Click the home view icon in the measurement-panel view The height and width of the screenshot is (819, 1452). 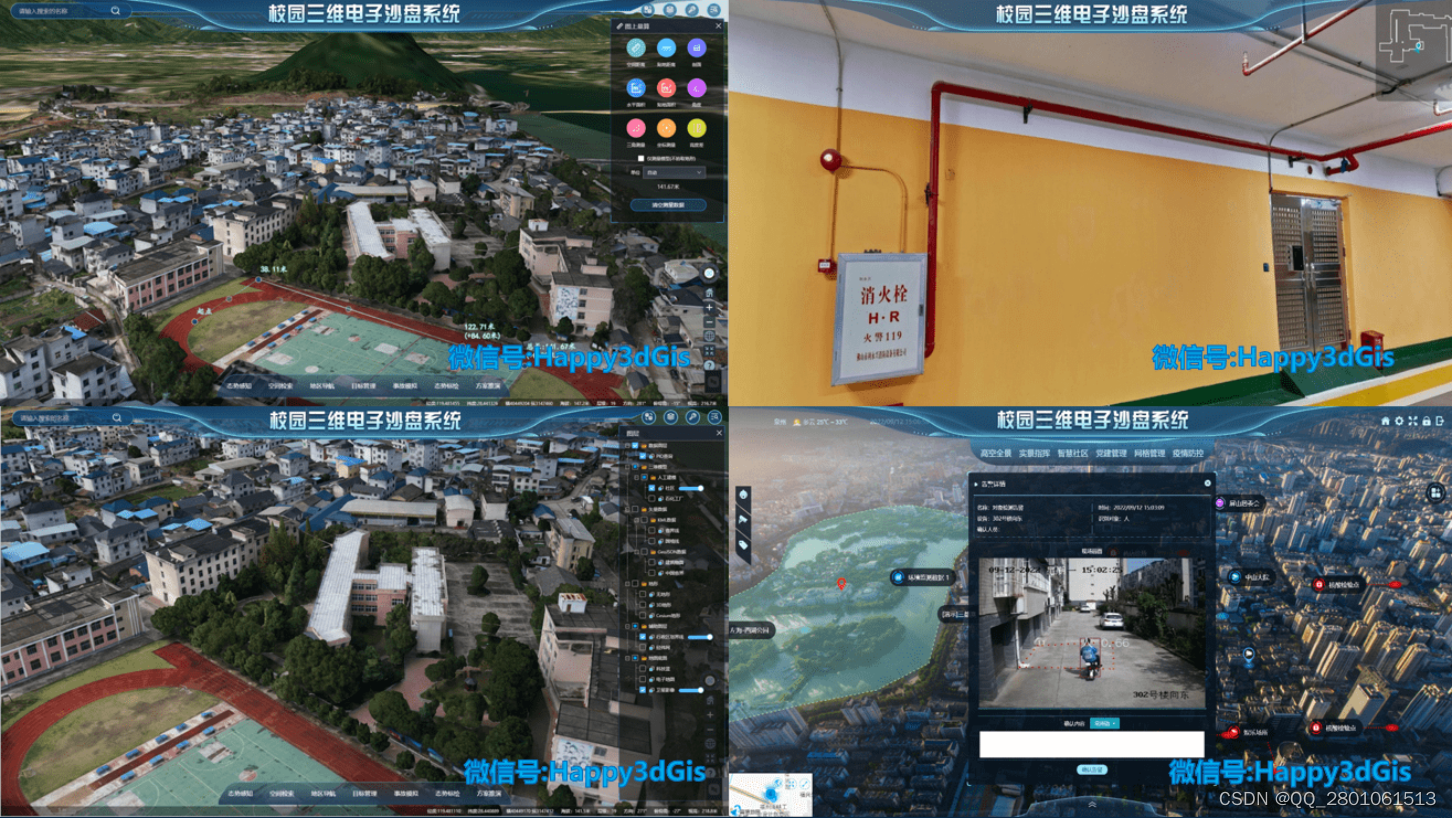(x=709, y=293)
